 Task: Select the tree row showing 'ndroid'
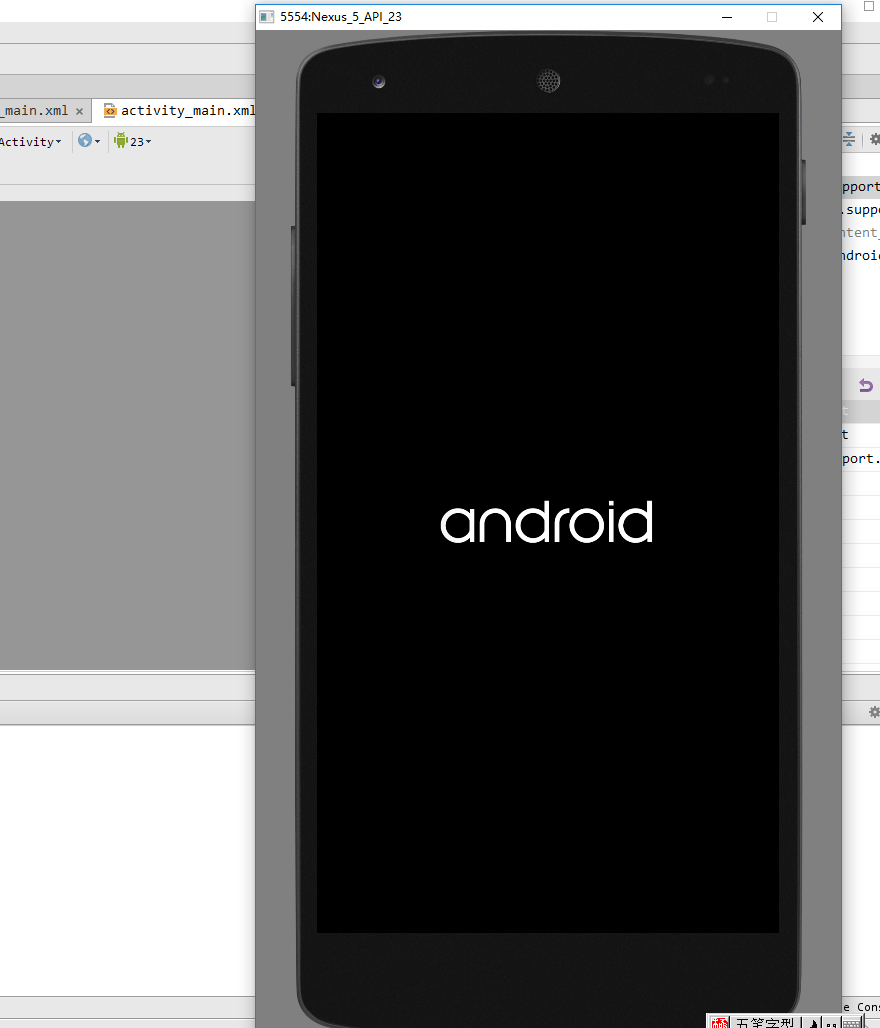point(861,256)
